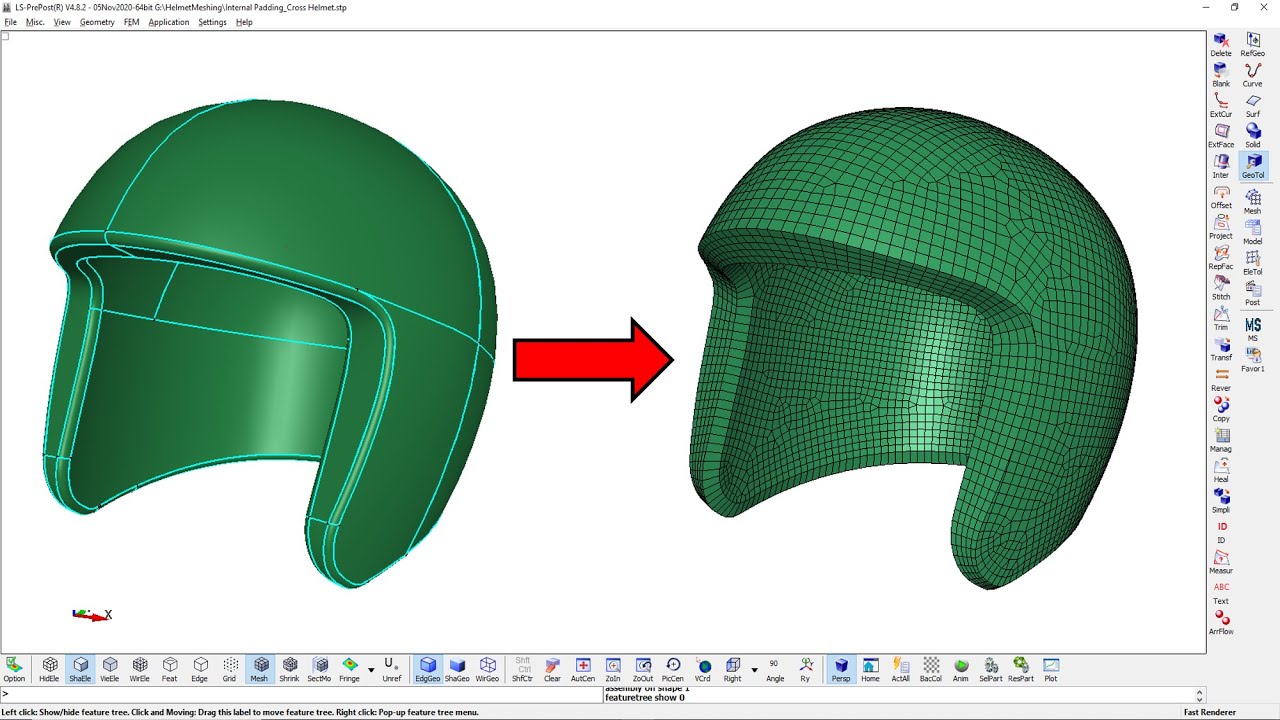Open the EleTol element tools page

point(1253,263)
